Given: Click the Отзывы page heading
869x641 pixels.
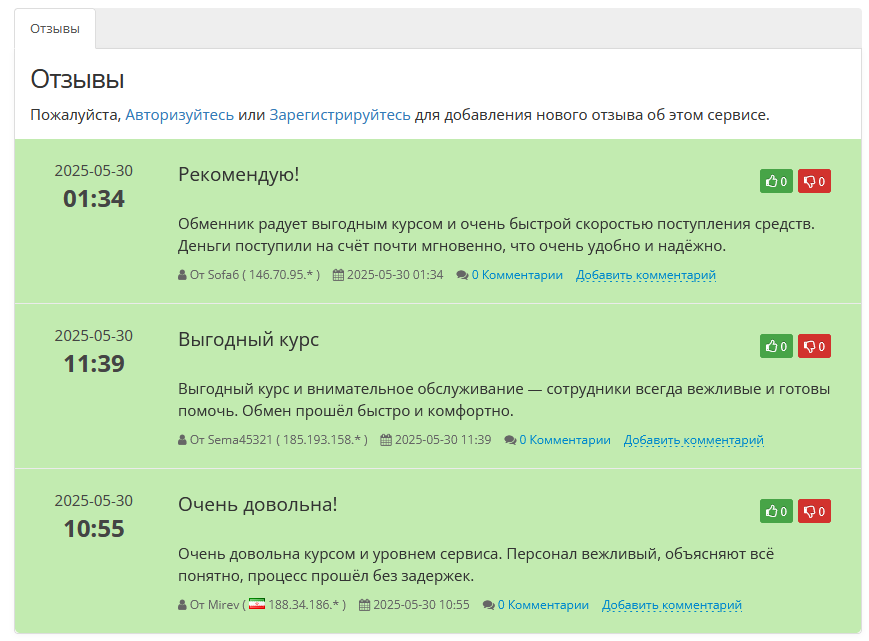Looking at the screenshot, I should tap(77, 79).
